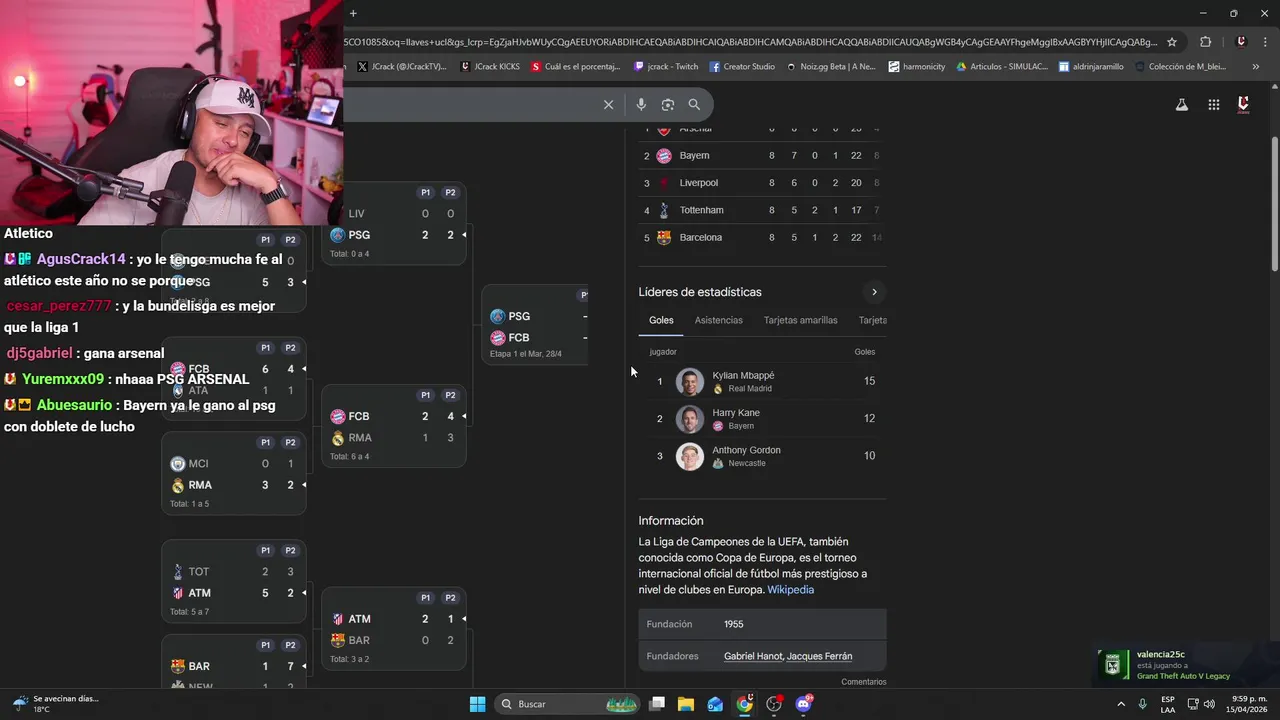Switch to the Goles tab
The image size is (1280, 720).
tap(661, 320)
